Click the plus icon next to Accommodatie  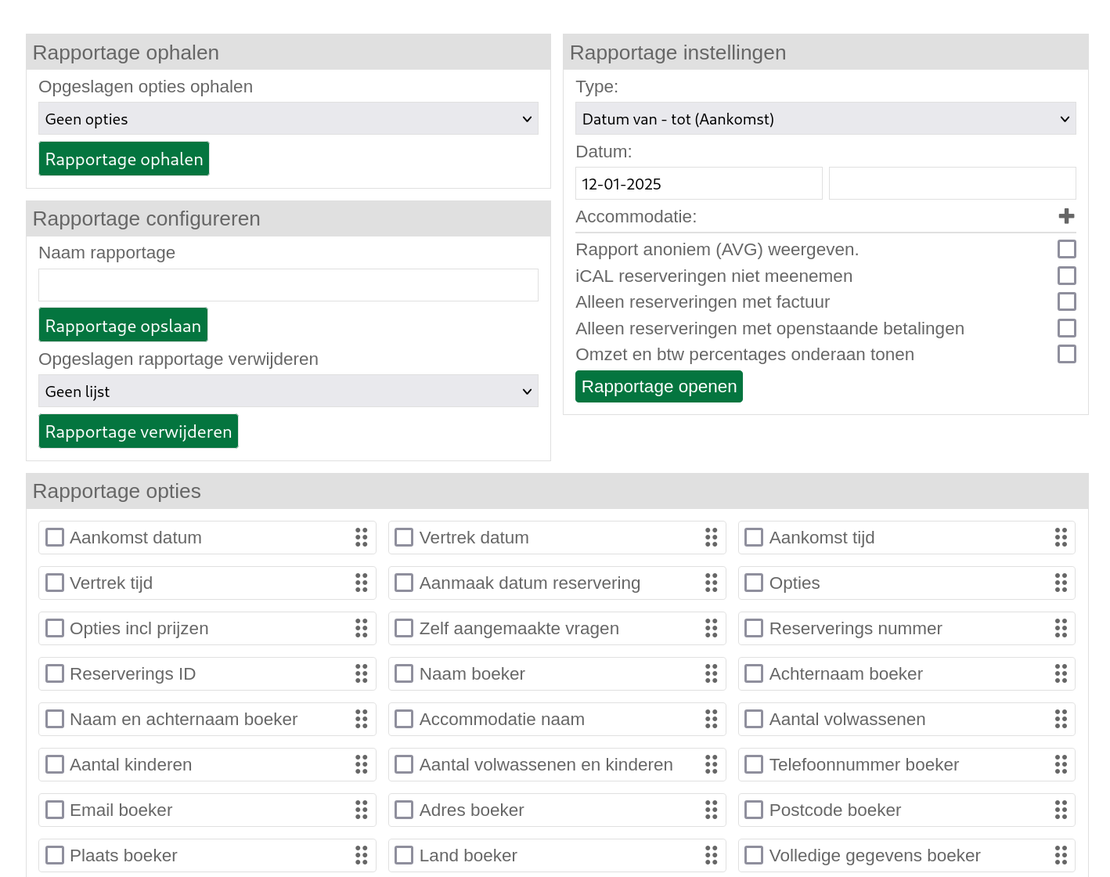[1066, 216]
